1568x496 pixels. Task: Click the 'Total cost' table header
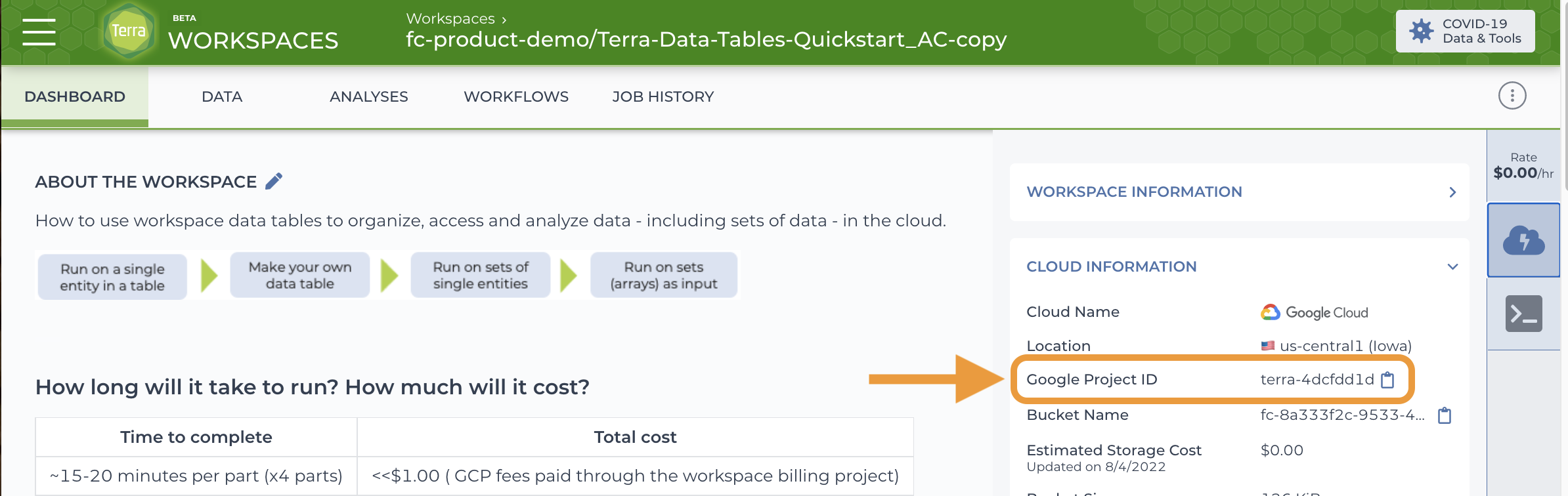pyautogui.click(x=635, y=437)
